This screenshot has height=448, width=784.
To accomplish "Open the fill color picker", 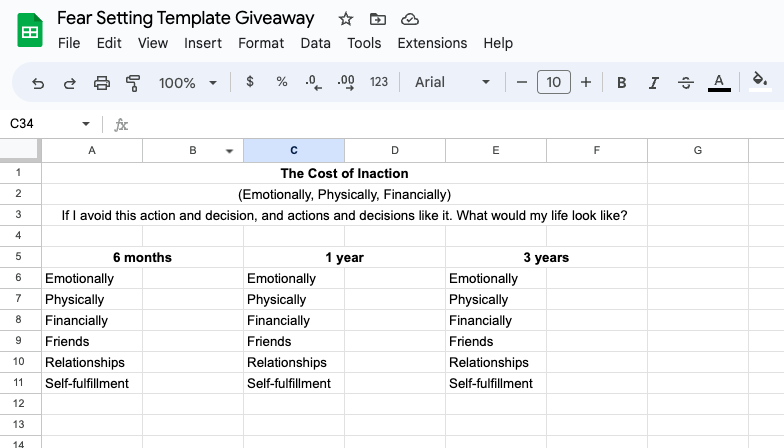I will [x=759, y=82].
